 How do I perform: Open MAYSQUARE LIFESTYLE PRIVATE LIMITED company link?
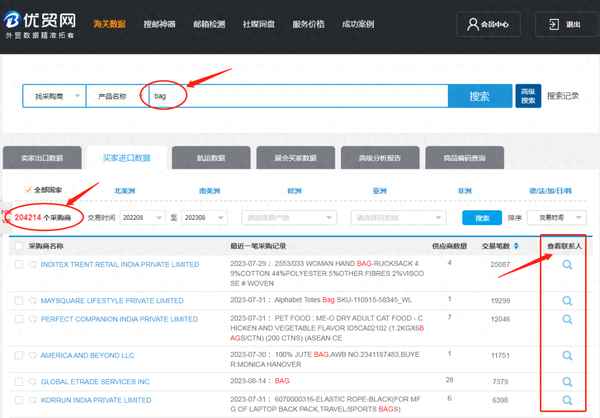[112, 300]
